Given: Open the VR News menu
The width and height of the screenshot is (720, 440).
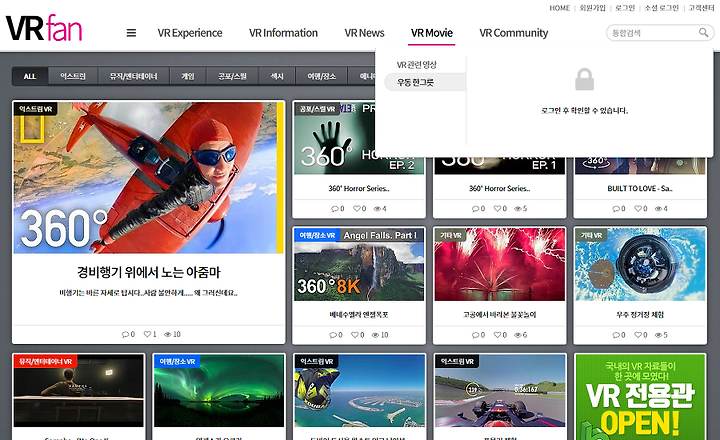Looking at the screenshot, I should pyautogui.click(x=365, y=33).
